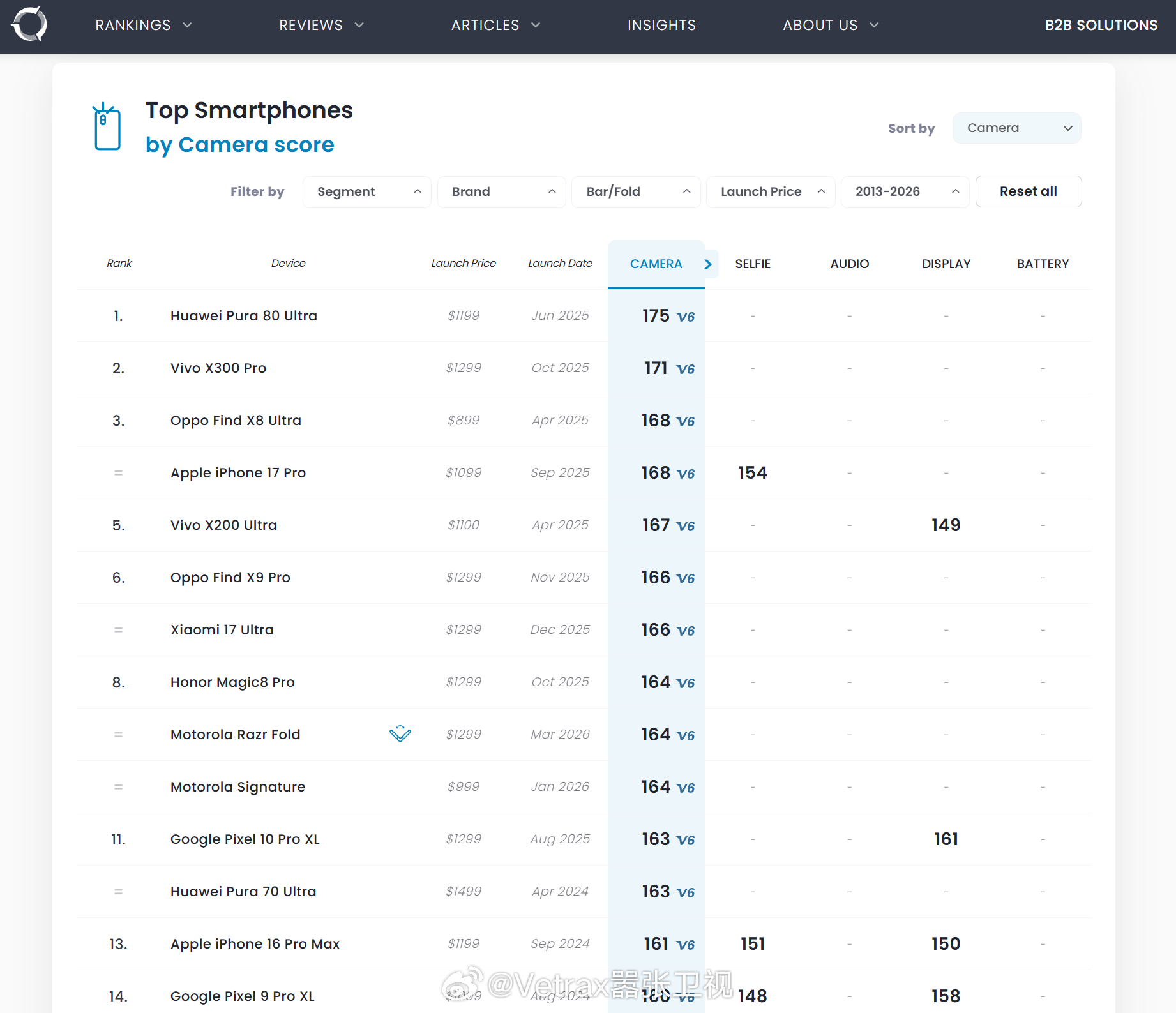Image resolution: width=1176 pixels, height=1013 pixels.
Task: Open Vivo X200 Ultra device page
Action: 223,525
